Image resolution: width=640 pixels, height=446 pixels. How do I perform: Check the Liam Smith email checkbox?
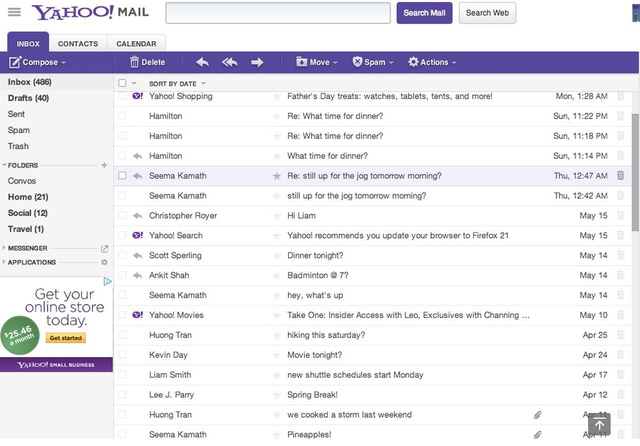122,375
